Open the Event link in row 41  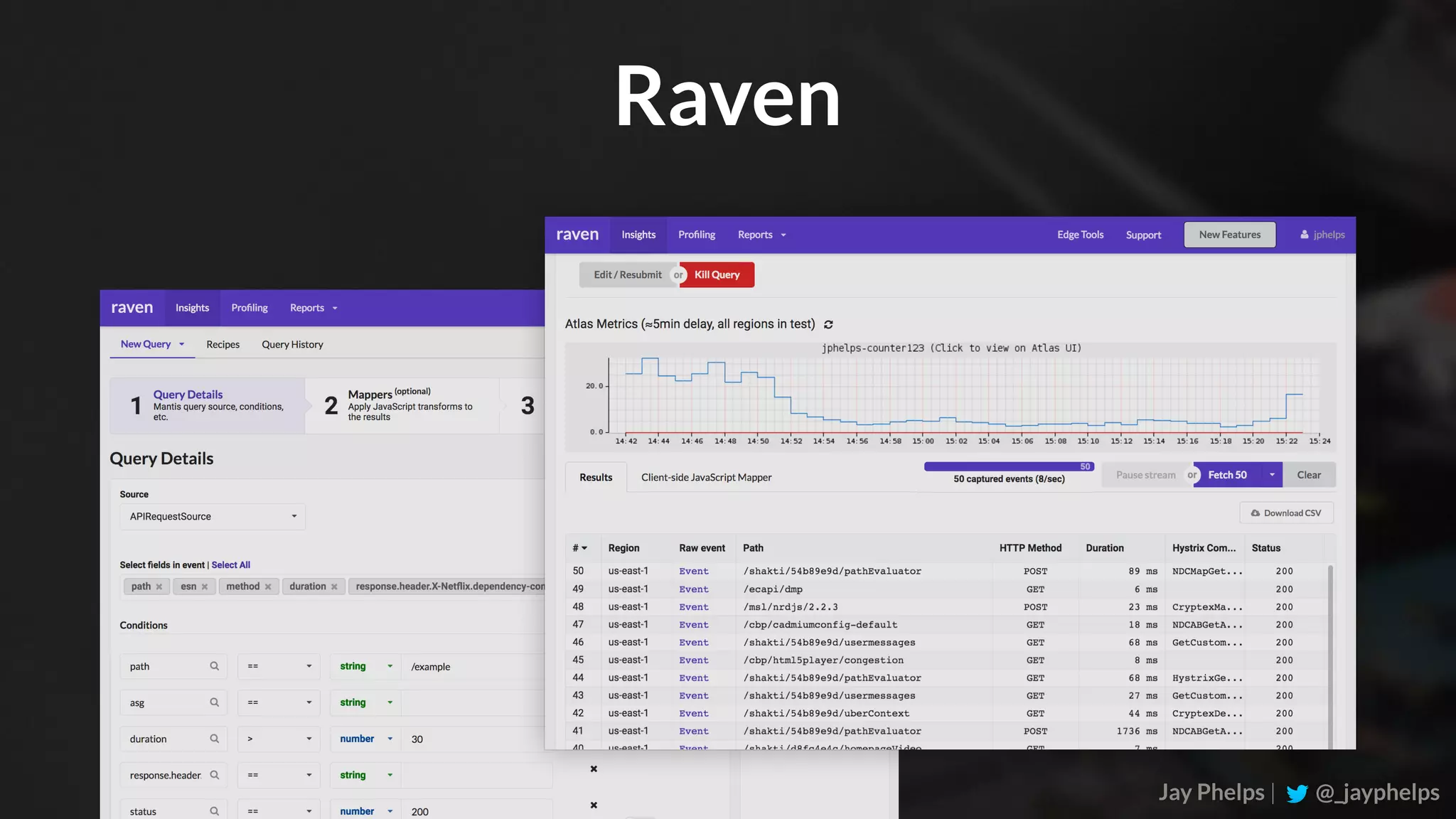[693, 731]
